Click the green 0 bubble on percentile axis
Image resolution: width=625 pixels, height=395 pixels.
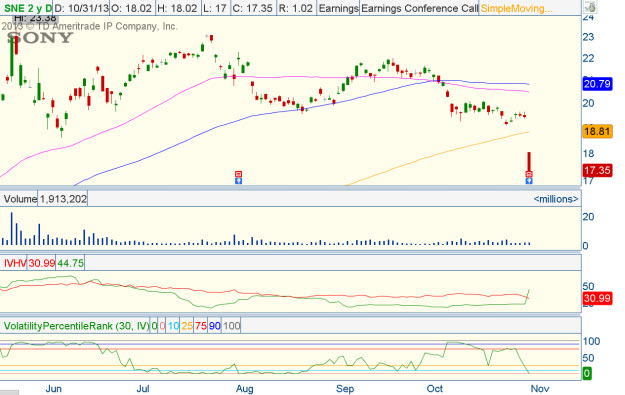click(x=587, y=373)
